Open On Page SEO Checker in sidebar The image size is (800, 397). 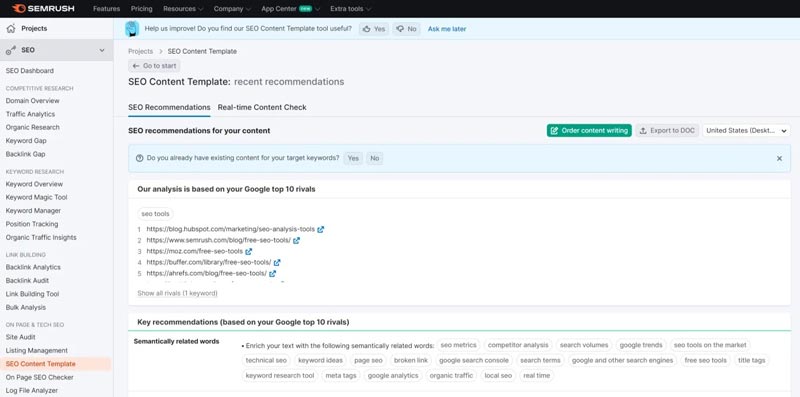tap(40, 378)
